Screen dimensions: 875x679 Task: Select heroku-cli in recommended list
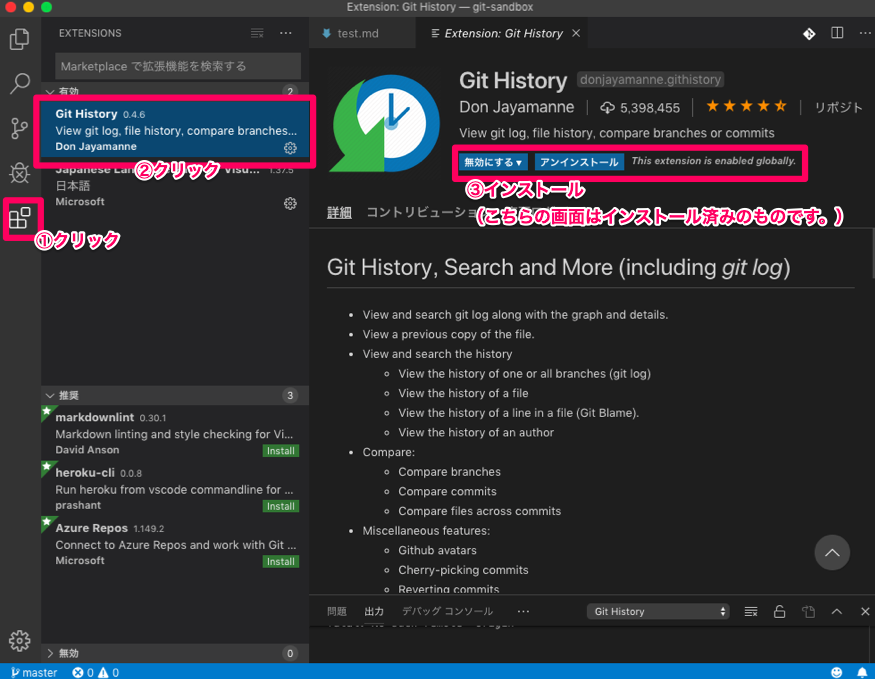[175, 488]
